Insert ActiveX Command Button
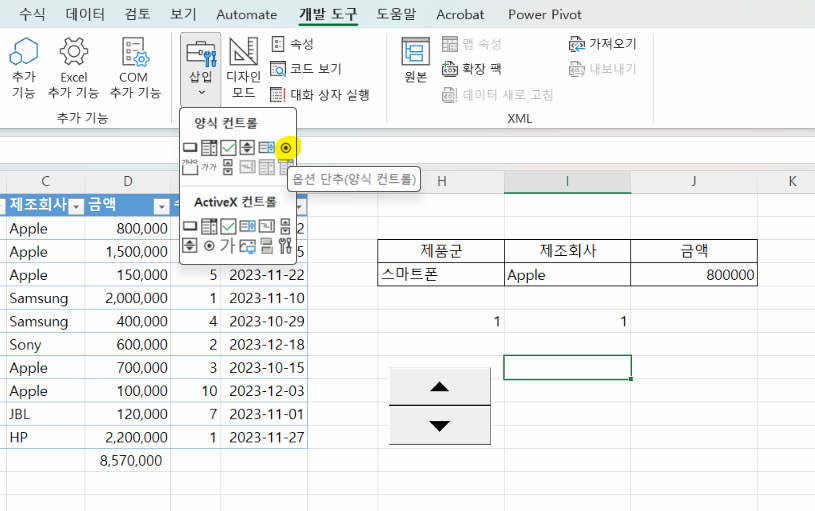The image size is (815, 511). coord(190,226)
